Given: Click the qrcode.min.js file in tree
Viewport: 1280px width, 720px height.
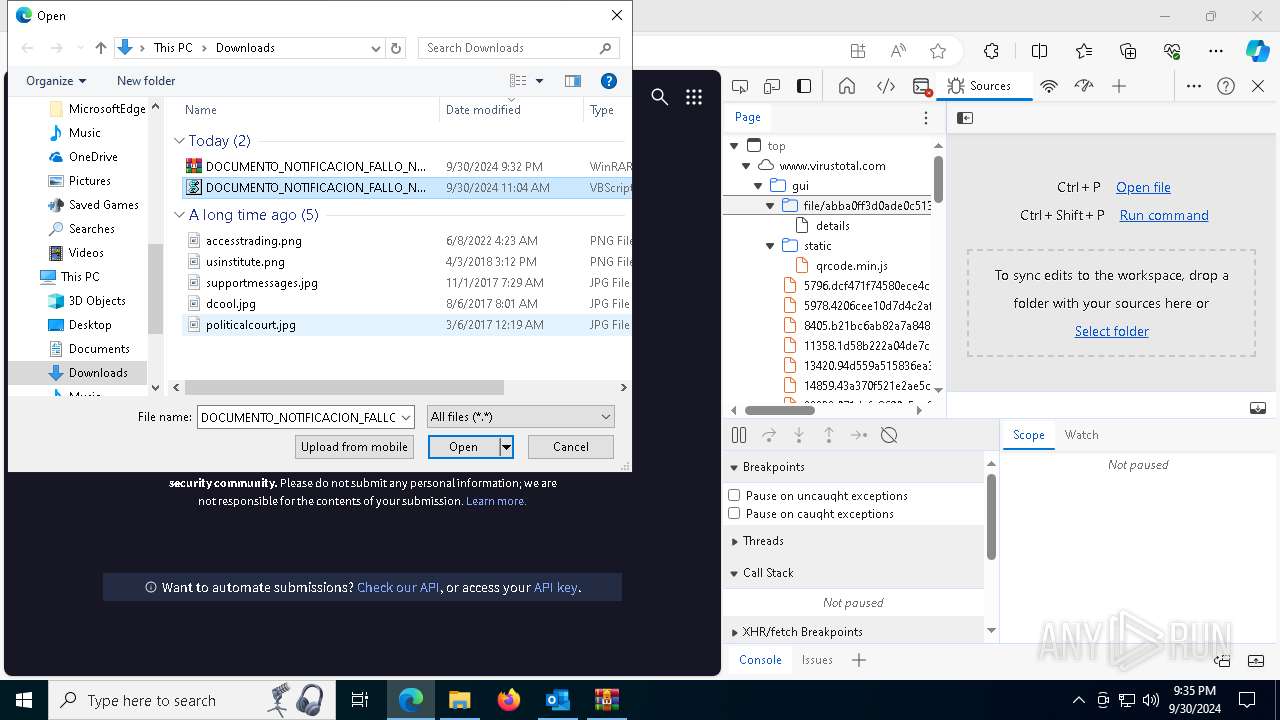Looking at the screenshot, I should tap(851, 266).
